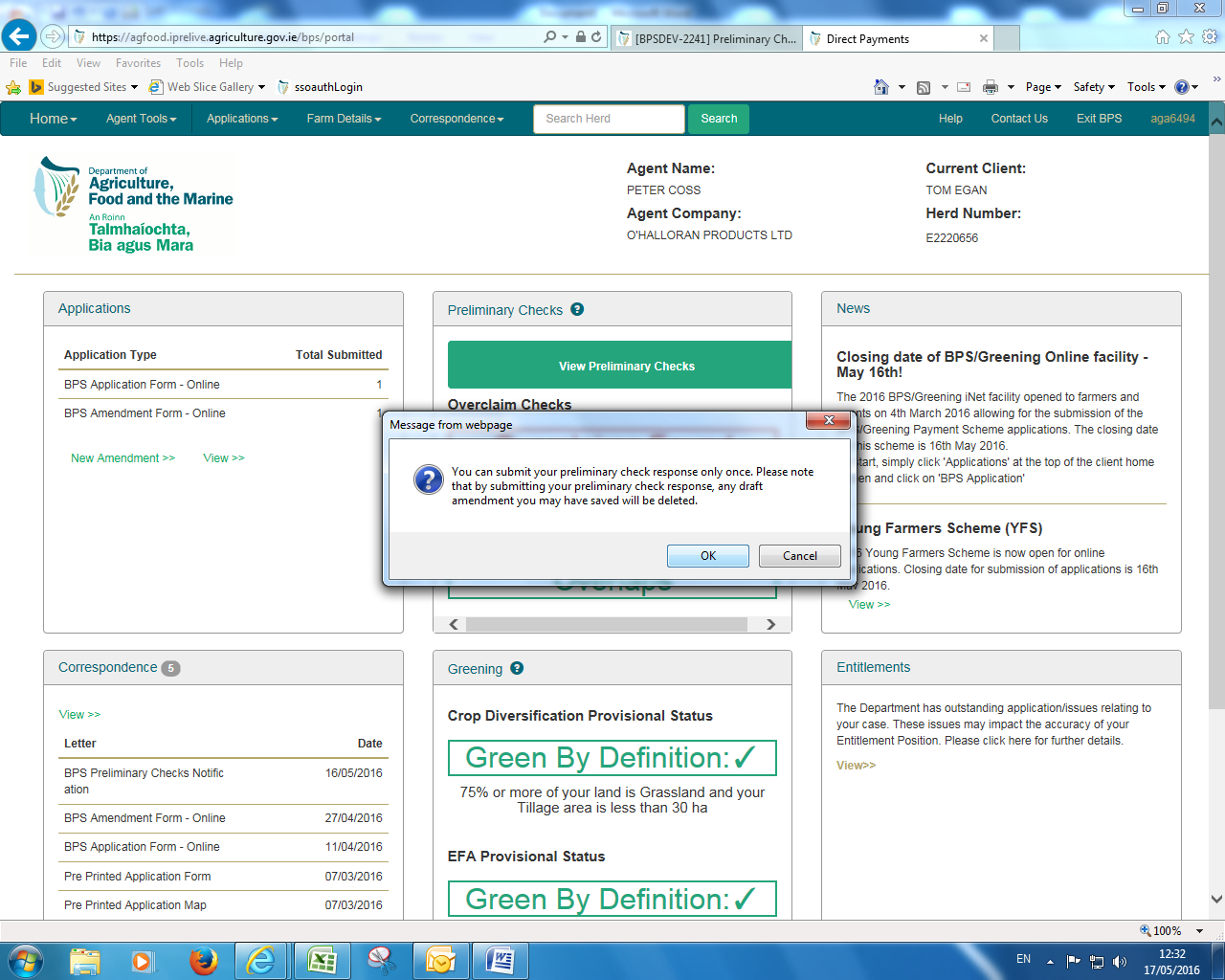Click inside the Search Herd input field
The width and height of the screenshot is (1225, 980).
tap(609, 119)
